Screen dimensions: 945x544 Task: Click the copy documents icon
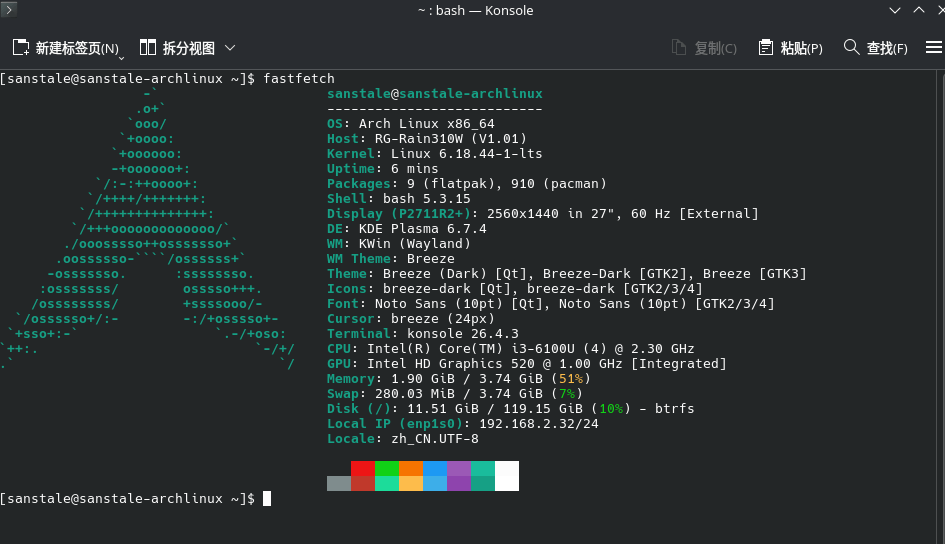(x=679, y=48)
